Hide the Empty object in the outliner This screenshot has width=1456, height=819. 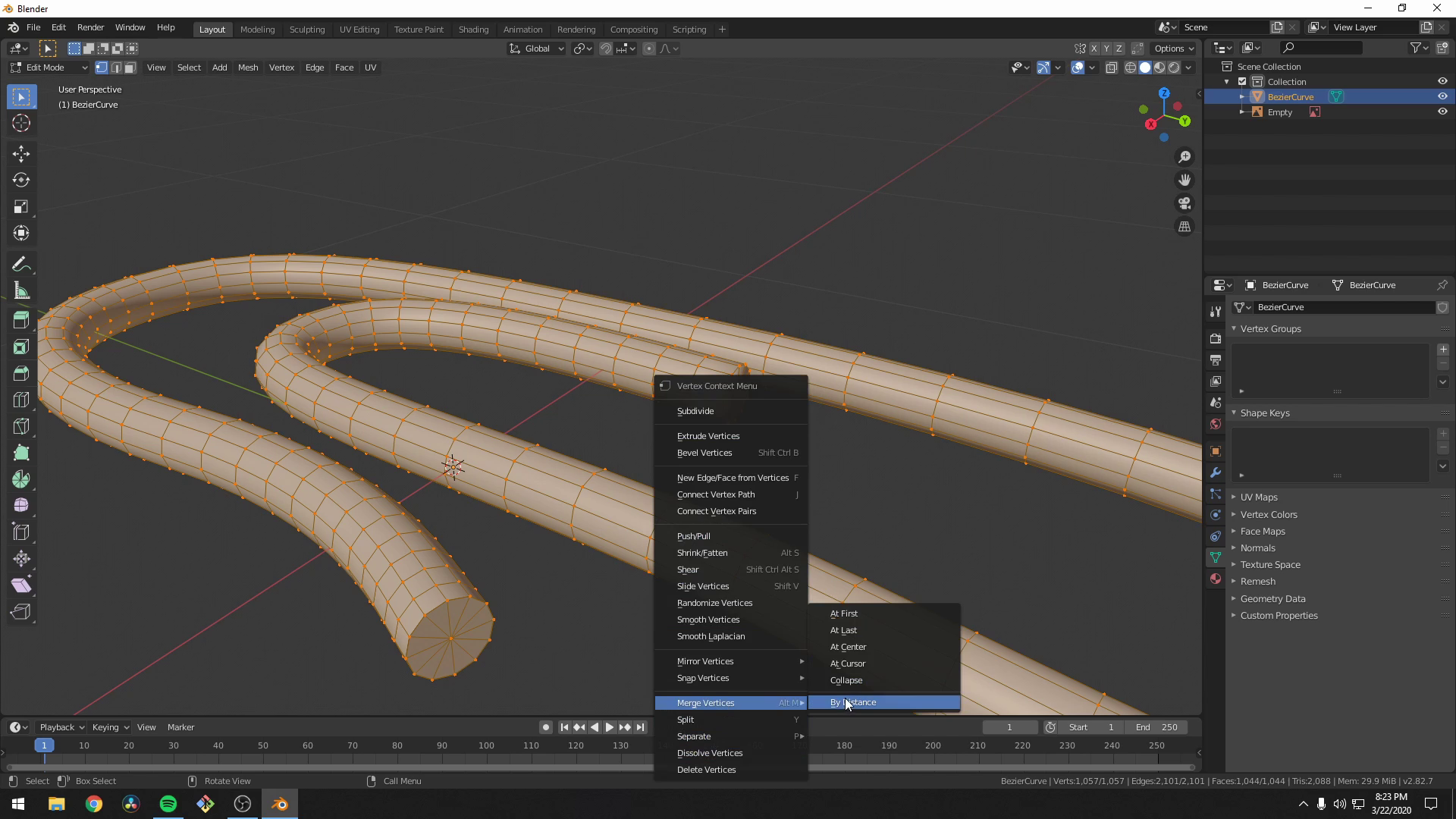[1443, 111]
